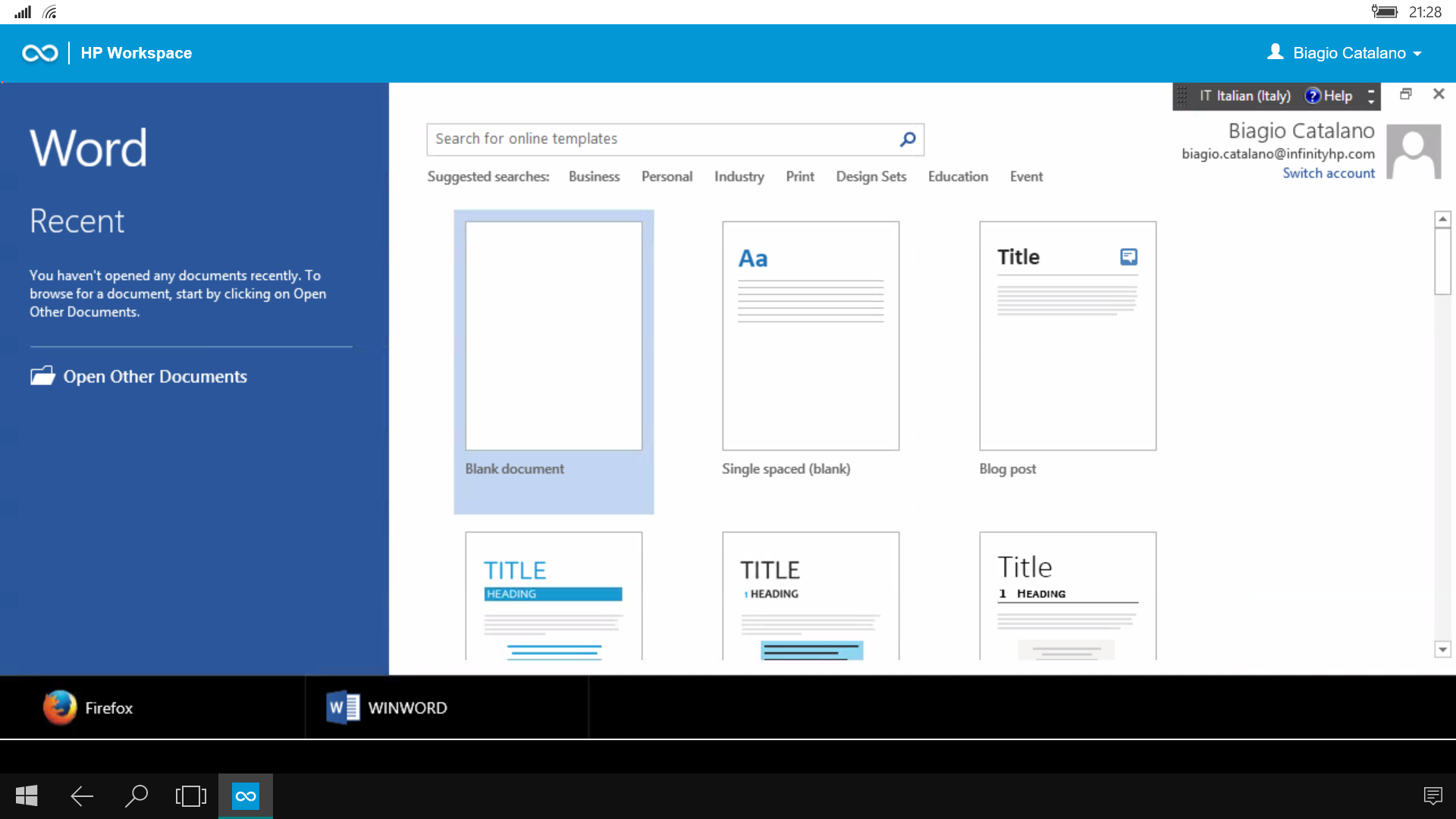The width and height of the screenshot is (1456, 819).
Task: Open the Windows Start button
Action: (27, 795)
